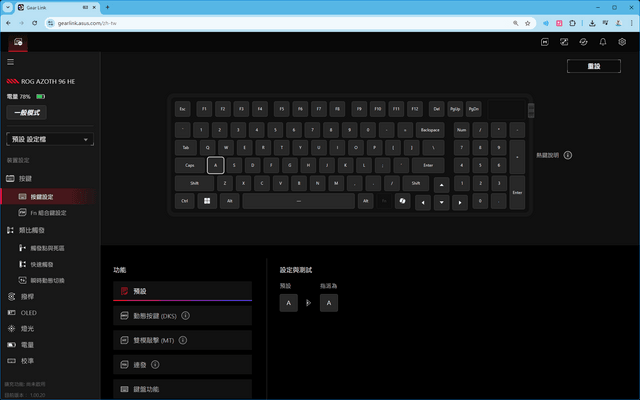Click the browser address bar
This screenshot has width=640, height=400.
point(282,23)
